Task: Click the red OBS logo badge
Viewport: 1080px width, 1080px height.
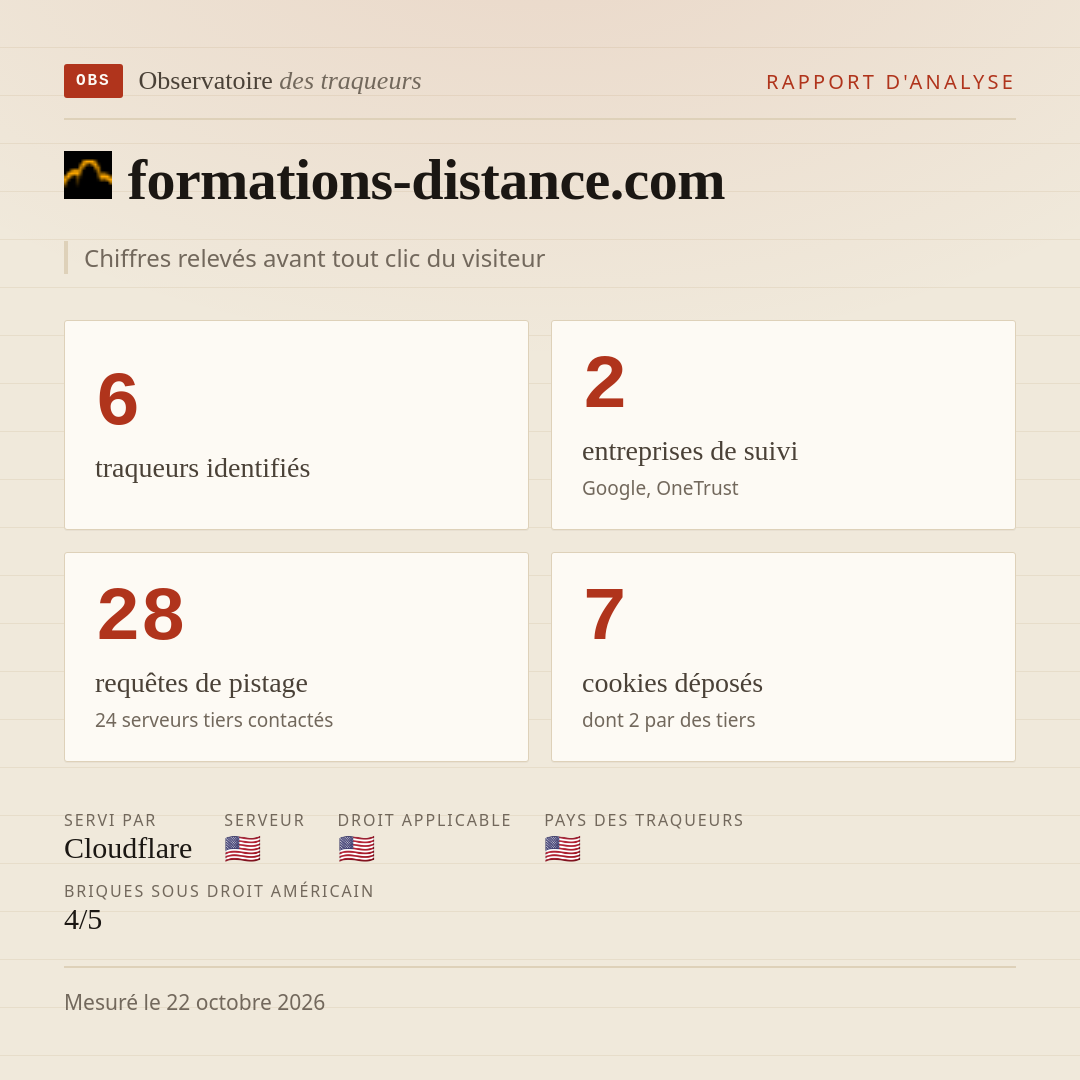Action: [93, 81]
